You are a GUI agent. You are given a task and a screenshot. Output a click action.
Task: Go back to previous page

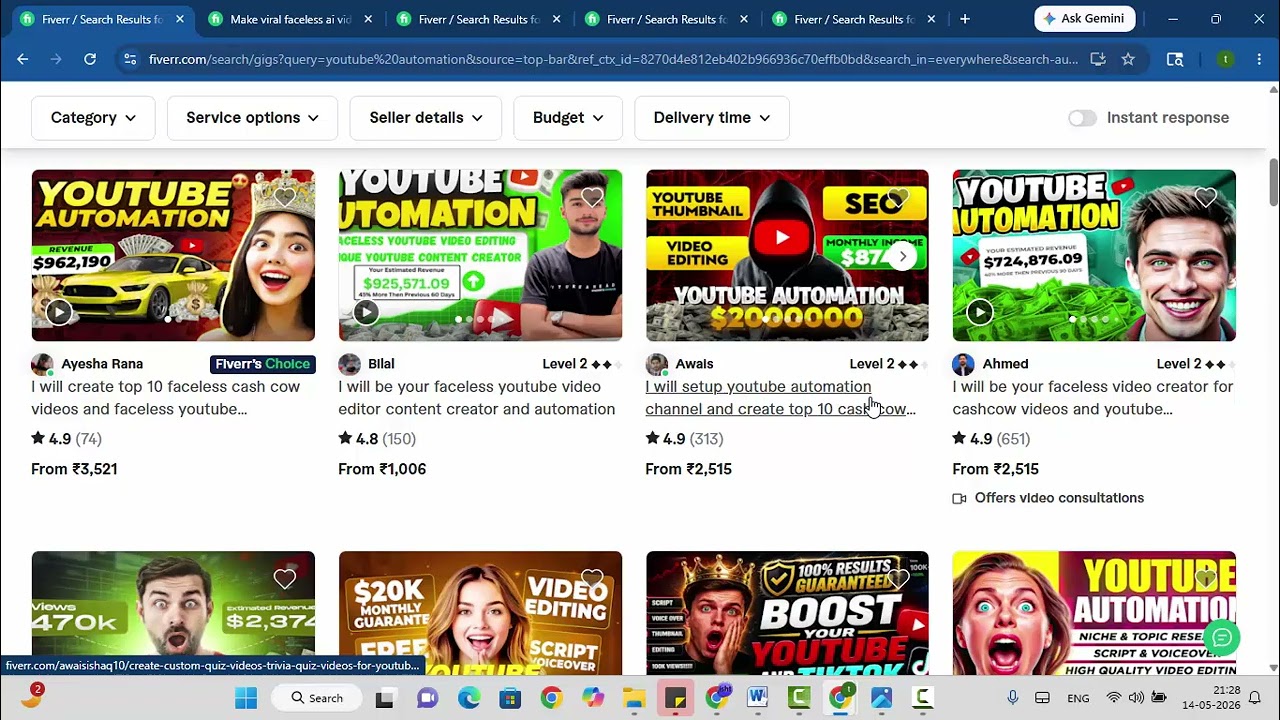click(x=22, y=59)
